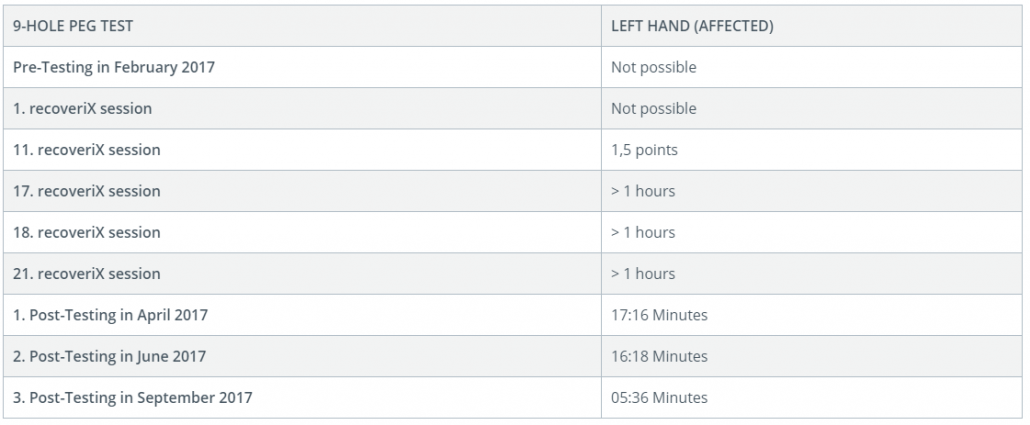The width and height of the screenshot is (1030, 425).
Task: Click the "17. recoveriX session" label
Action: pyautogui.click(x=87, y=191)
